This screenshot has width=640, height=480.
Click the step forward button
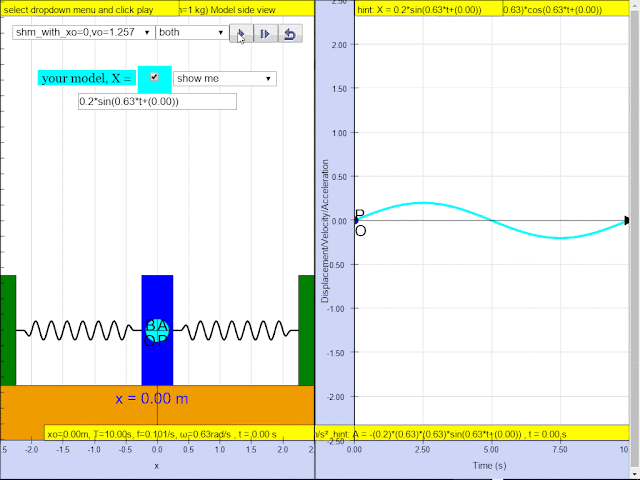coord(266,33)
